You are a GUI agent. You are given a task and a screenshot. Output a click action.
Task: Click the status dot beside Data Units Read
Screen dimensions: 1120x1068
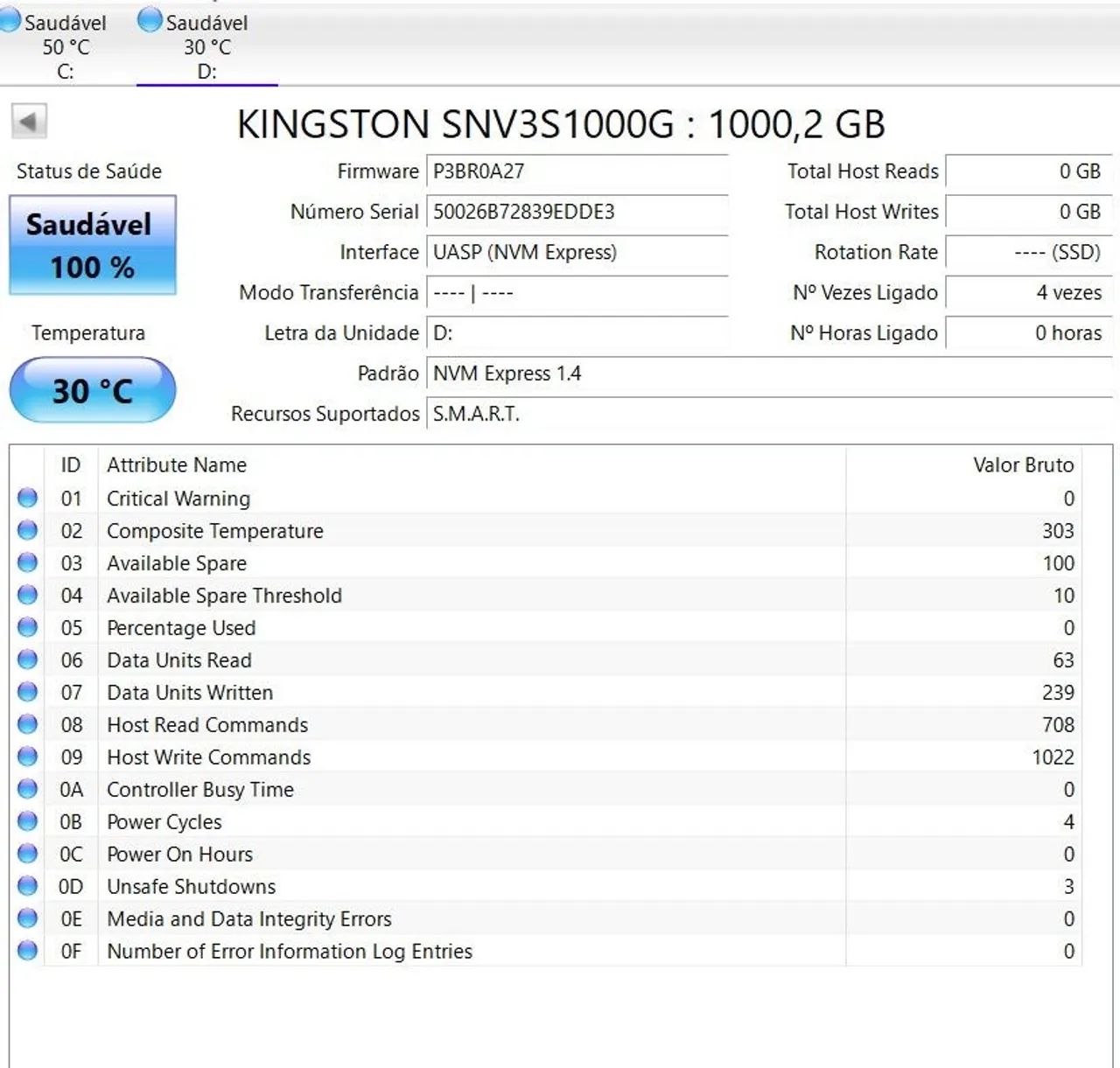(27, 660)
